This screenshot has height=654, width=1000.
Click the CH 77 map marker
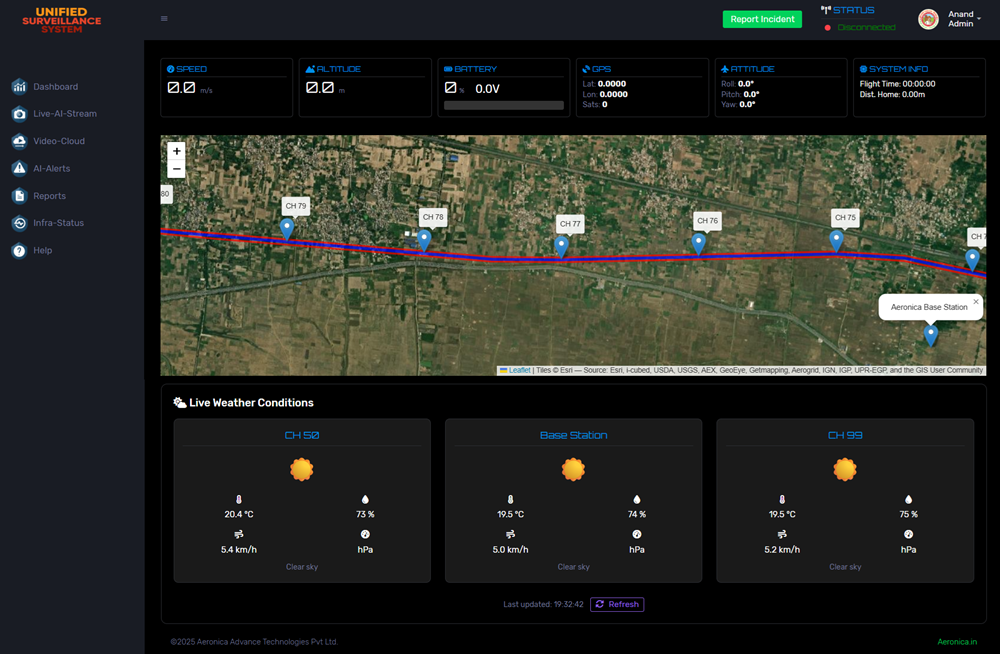561,245
